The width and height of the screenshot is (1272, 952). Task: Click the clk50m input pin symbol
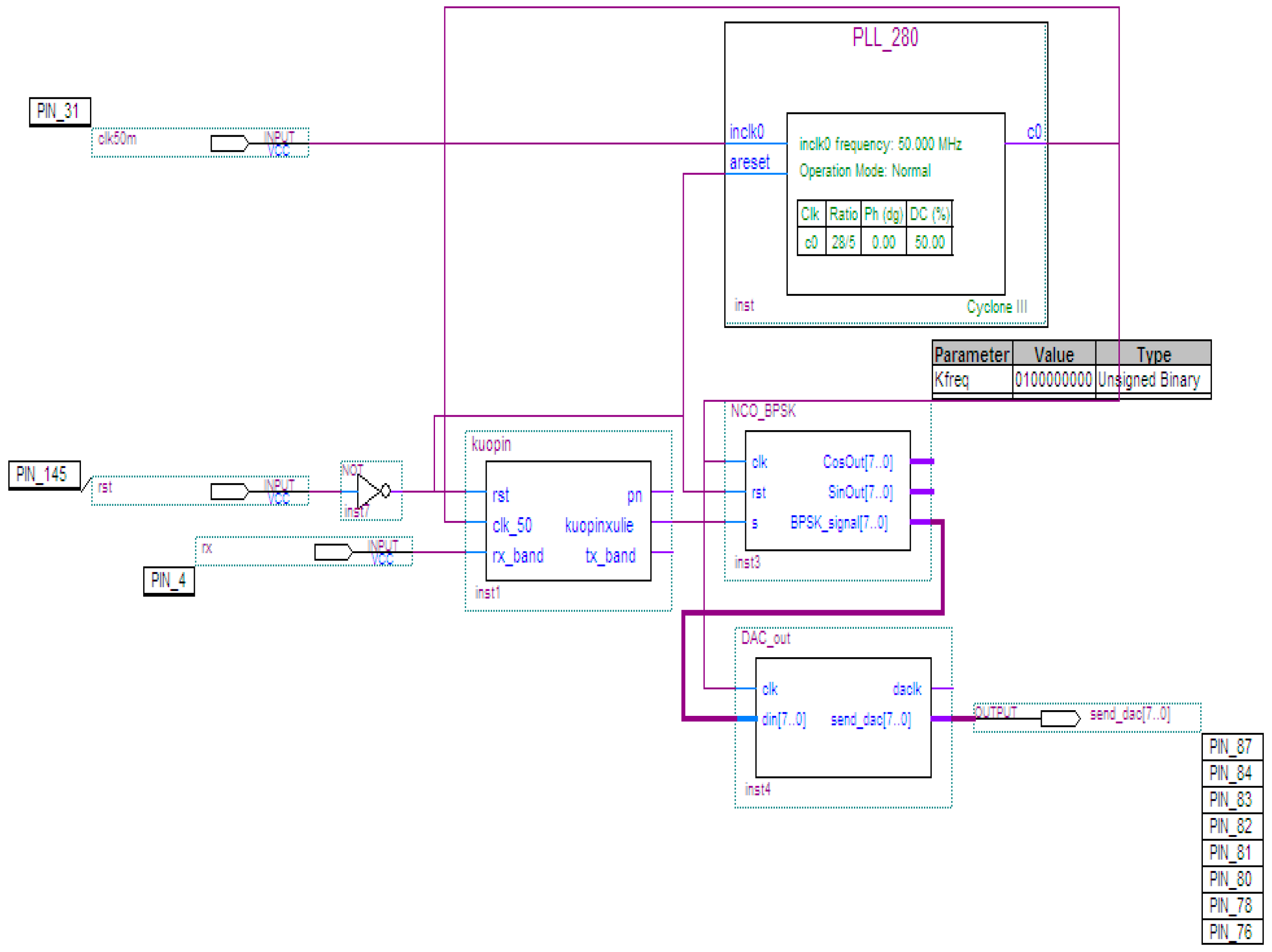point(229,143)
